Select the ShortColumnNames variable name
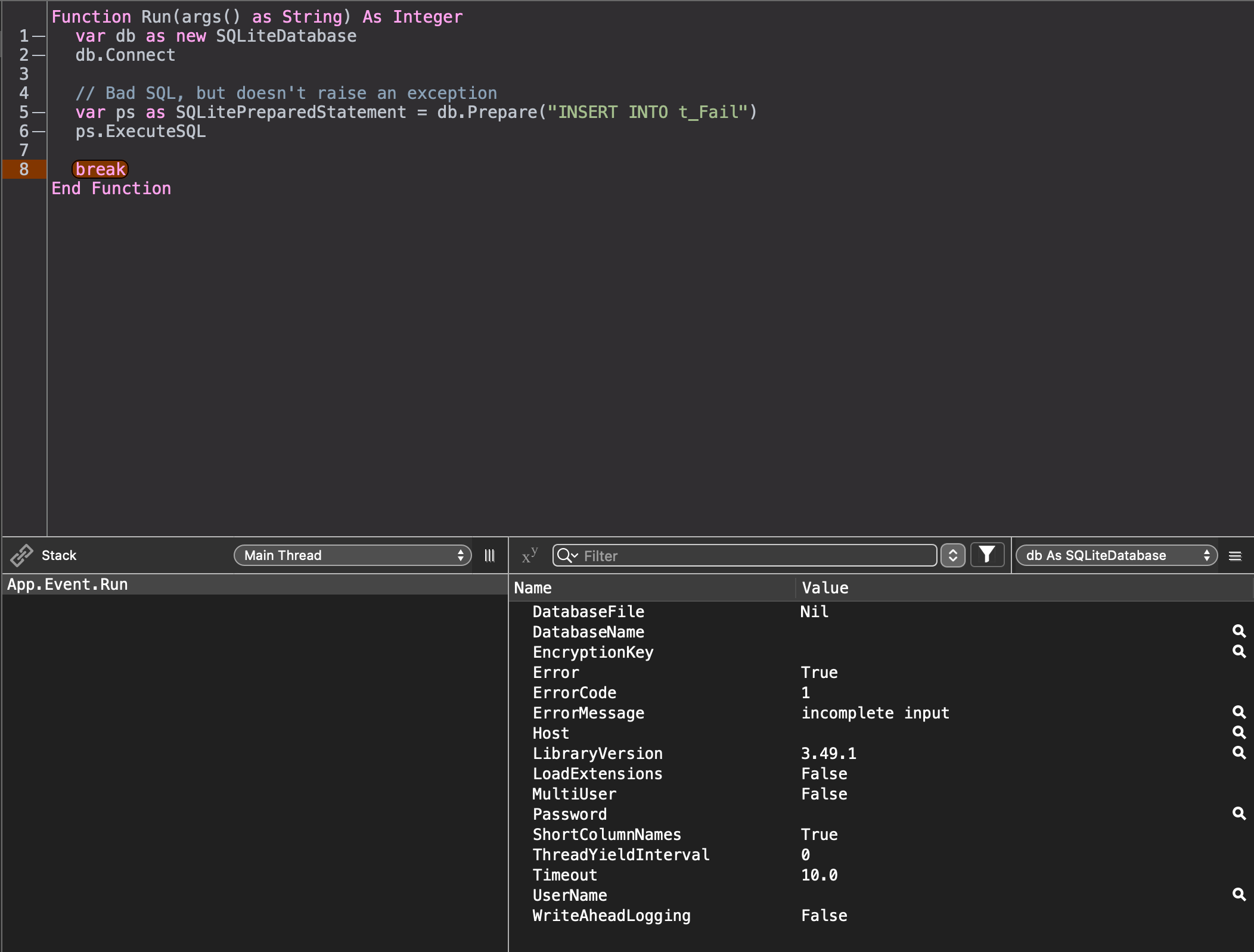Screen dimensions: 1254x952 [x=607, y=835]
